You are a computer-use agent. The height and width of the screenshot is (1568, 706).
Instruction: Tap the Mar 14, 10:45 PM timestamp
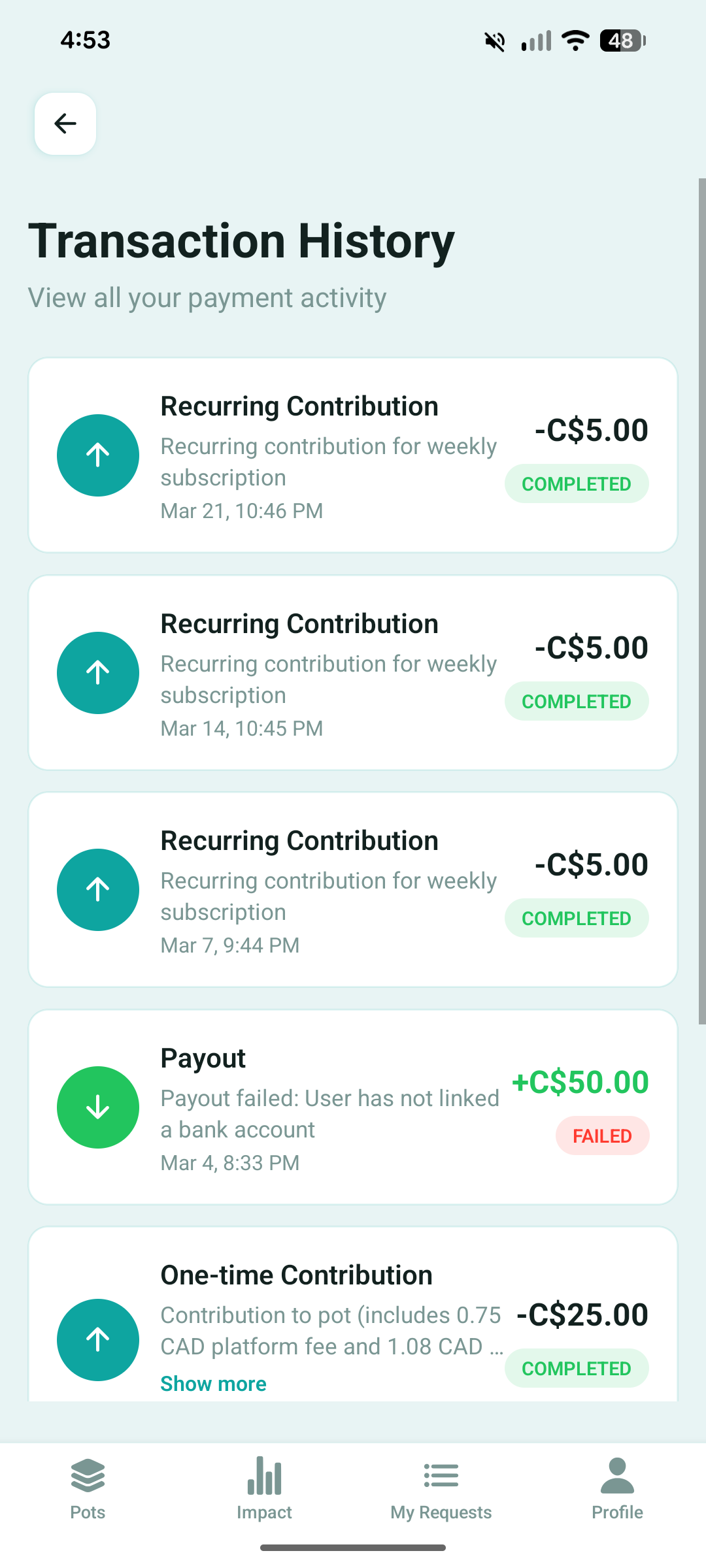pyautogui.click(x=242, y=728)
